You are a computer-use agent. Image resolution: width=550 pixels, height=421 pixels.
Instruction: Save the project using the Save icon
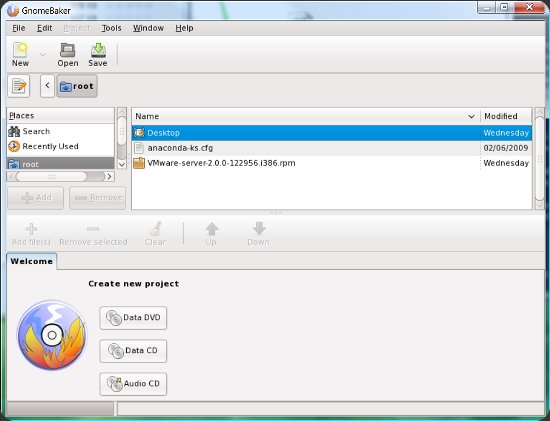pyautogui.click(x=98, y=55)
